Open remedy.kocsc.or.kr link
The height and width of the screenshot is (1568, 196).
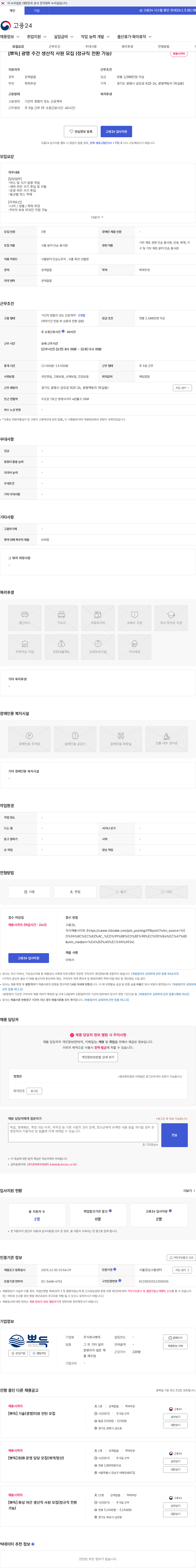point(52,1164)
